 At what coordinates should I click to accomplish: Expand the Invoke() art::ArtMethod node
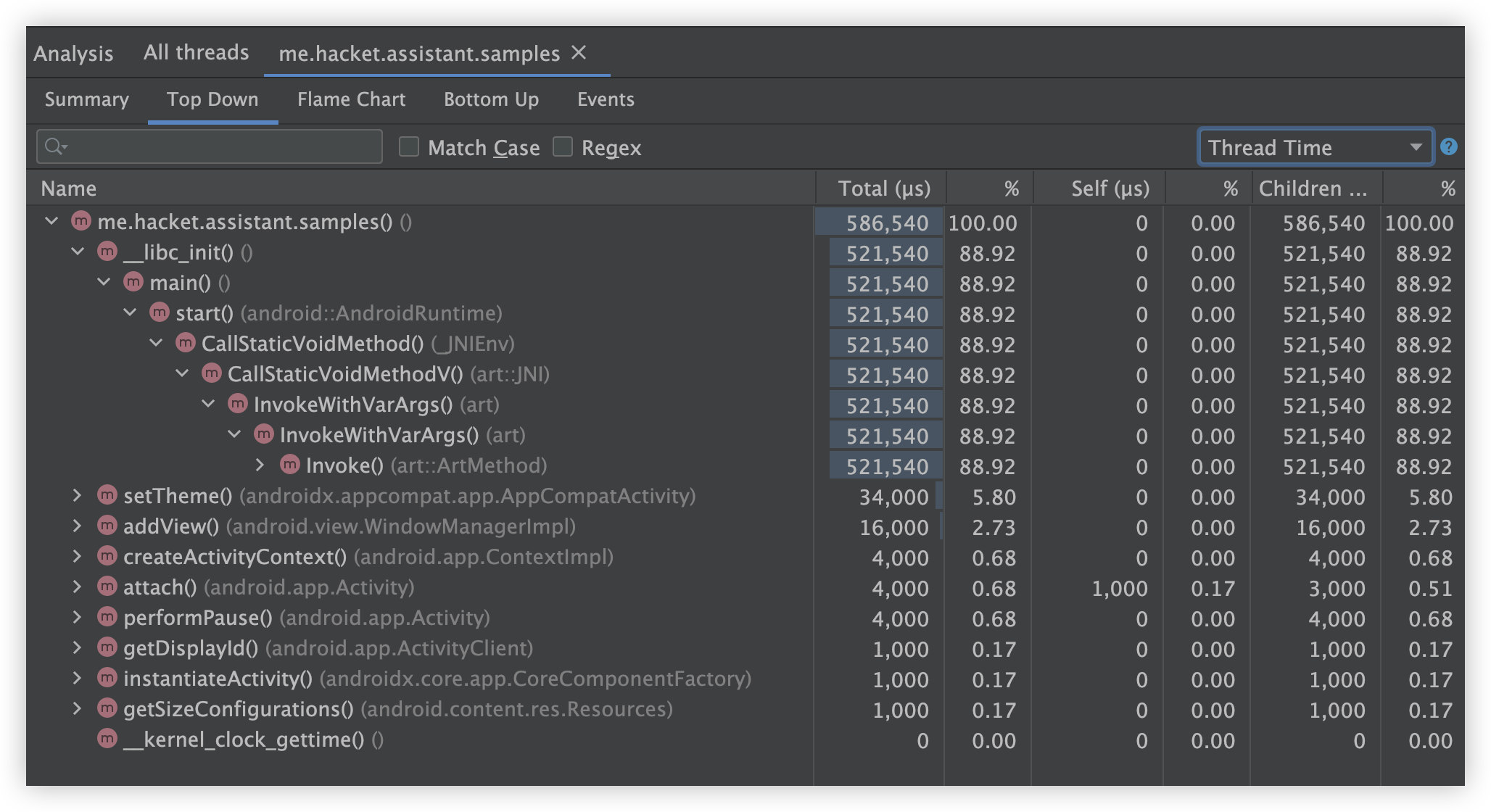tap(260, 465)
